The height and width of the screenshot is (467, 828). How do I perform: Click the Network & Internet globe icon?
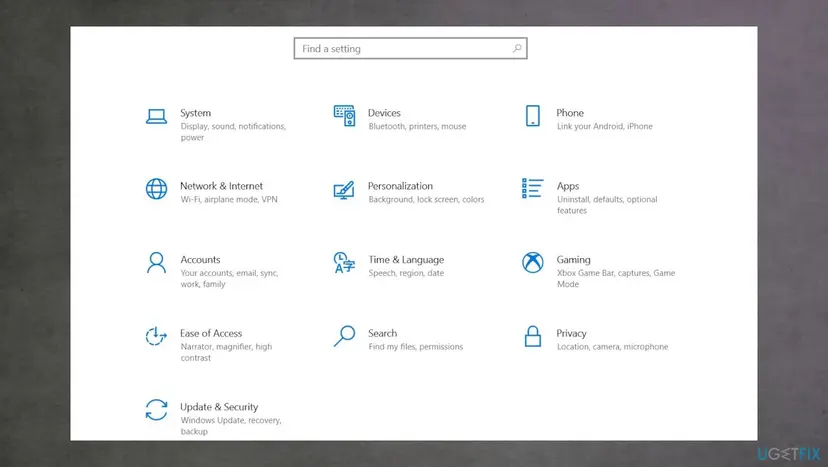(156, 189)
